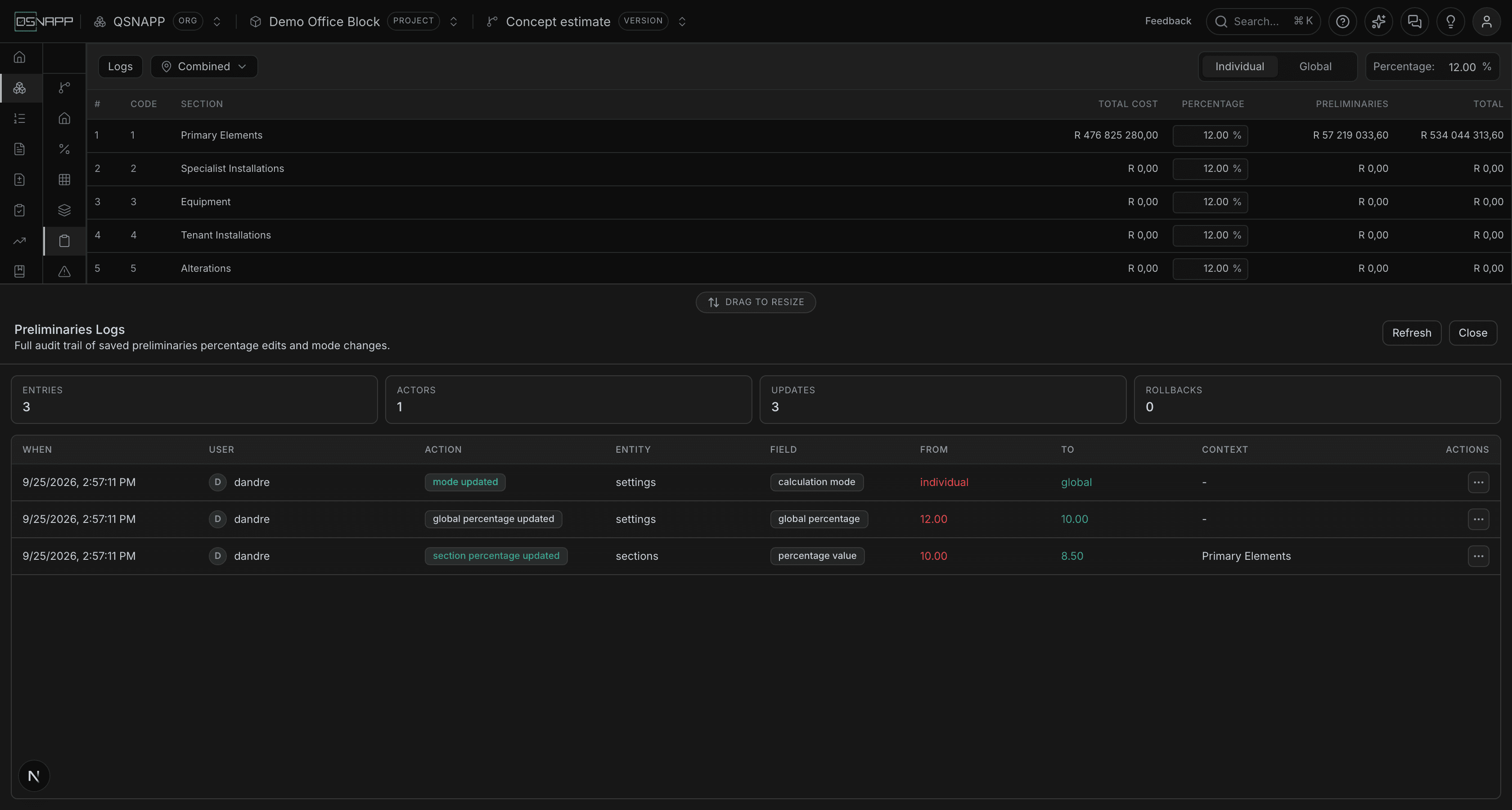Viewport: 1512px width, 810px height.
Task: Click the Next.js N badge icon
Action: click(x=34, y=776)
